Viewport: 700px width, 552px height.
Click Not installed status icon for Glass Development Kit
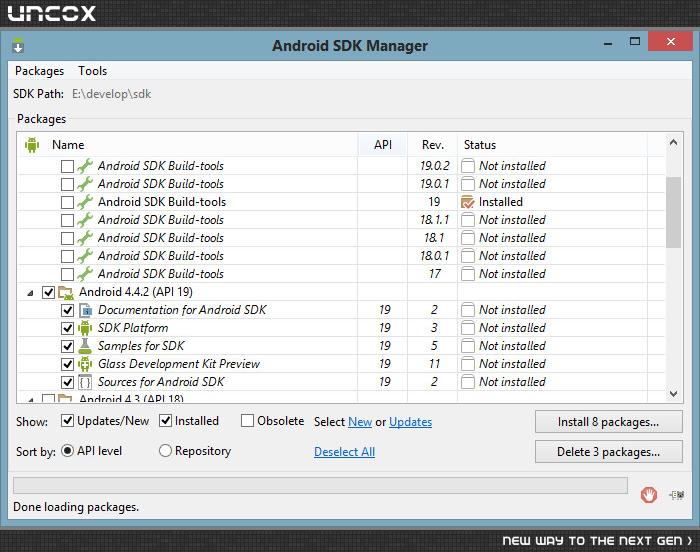(467, 364)
